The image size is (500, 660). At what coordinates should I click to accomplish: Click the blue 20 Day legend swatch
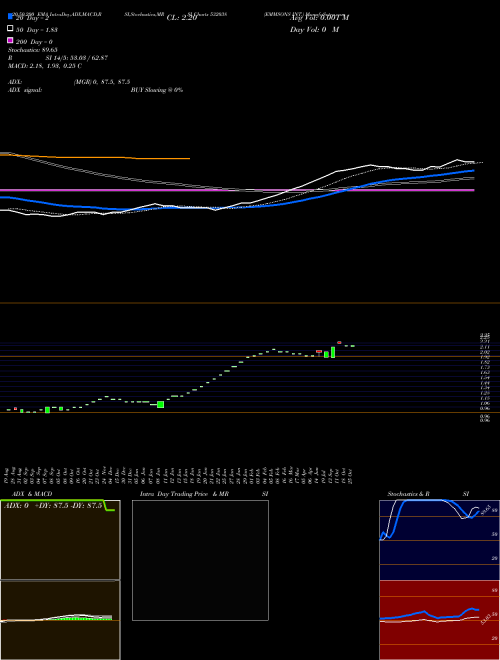tap(10, 16)
